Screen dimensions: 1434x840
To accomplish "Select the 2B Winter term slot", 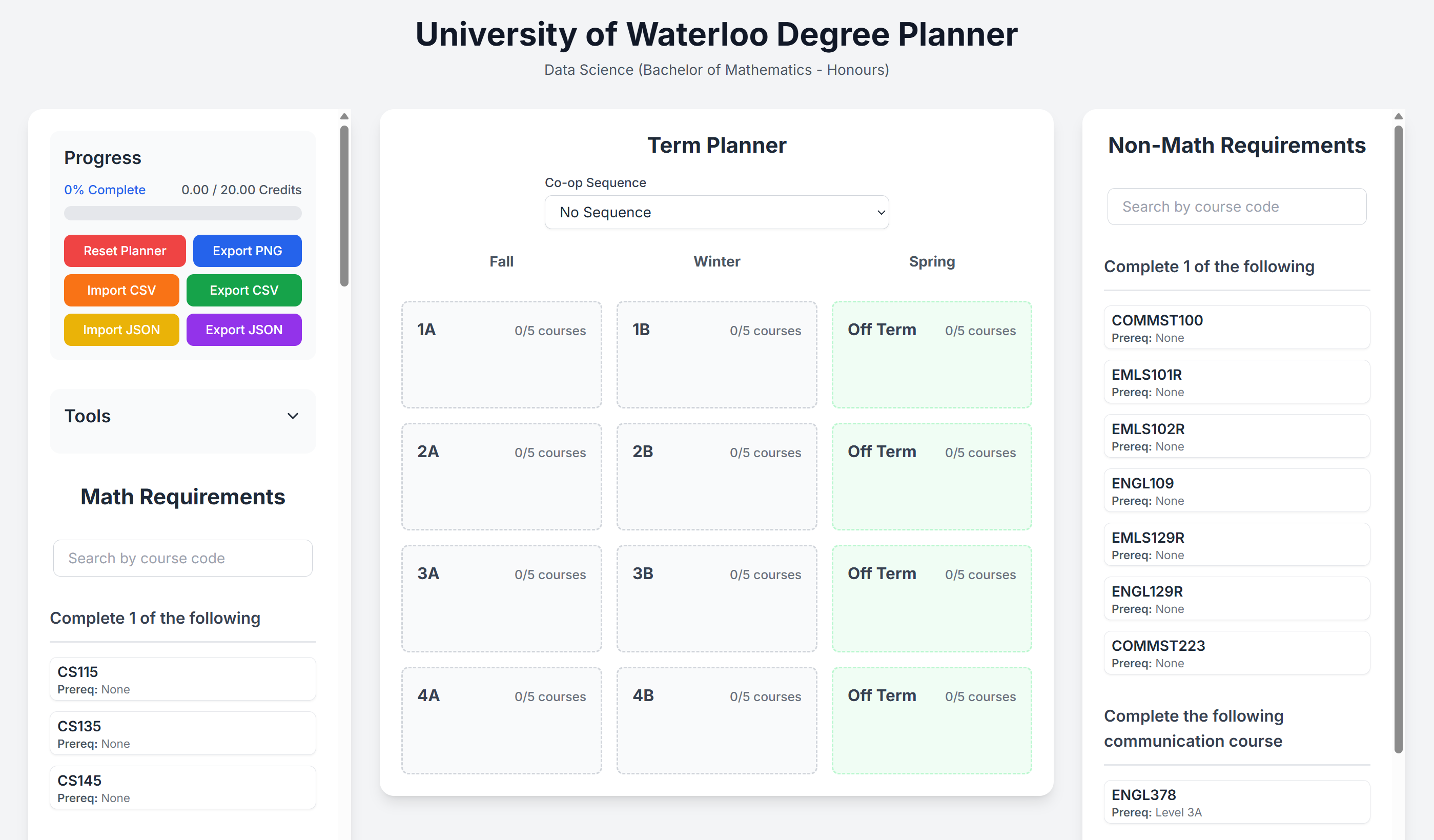I will pos(716,476).
